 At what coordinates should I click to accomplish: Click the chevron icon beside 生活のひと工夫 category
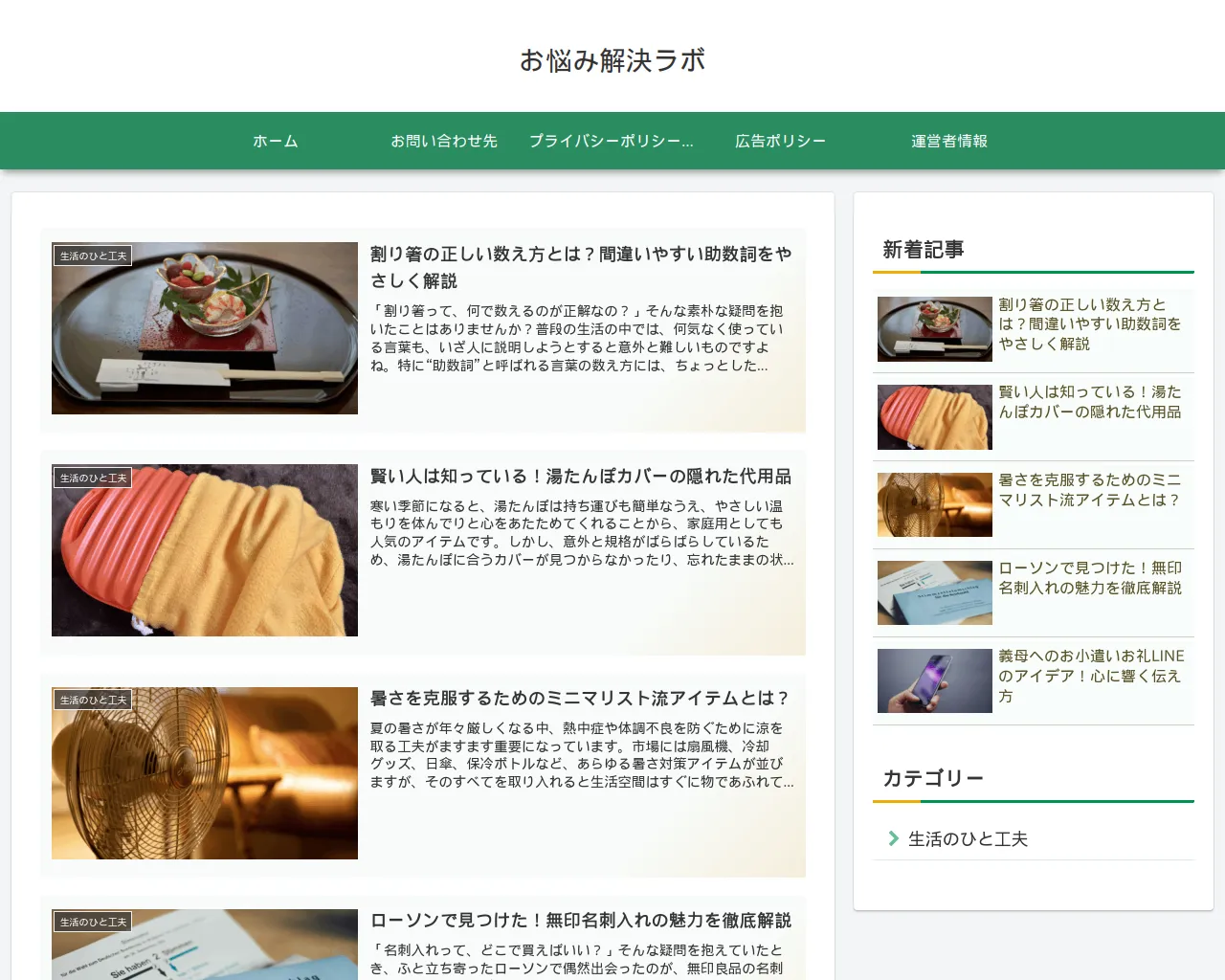click(x=893, y=838)
